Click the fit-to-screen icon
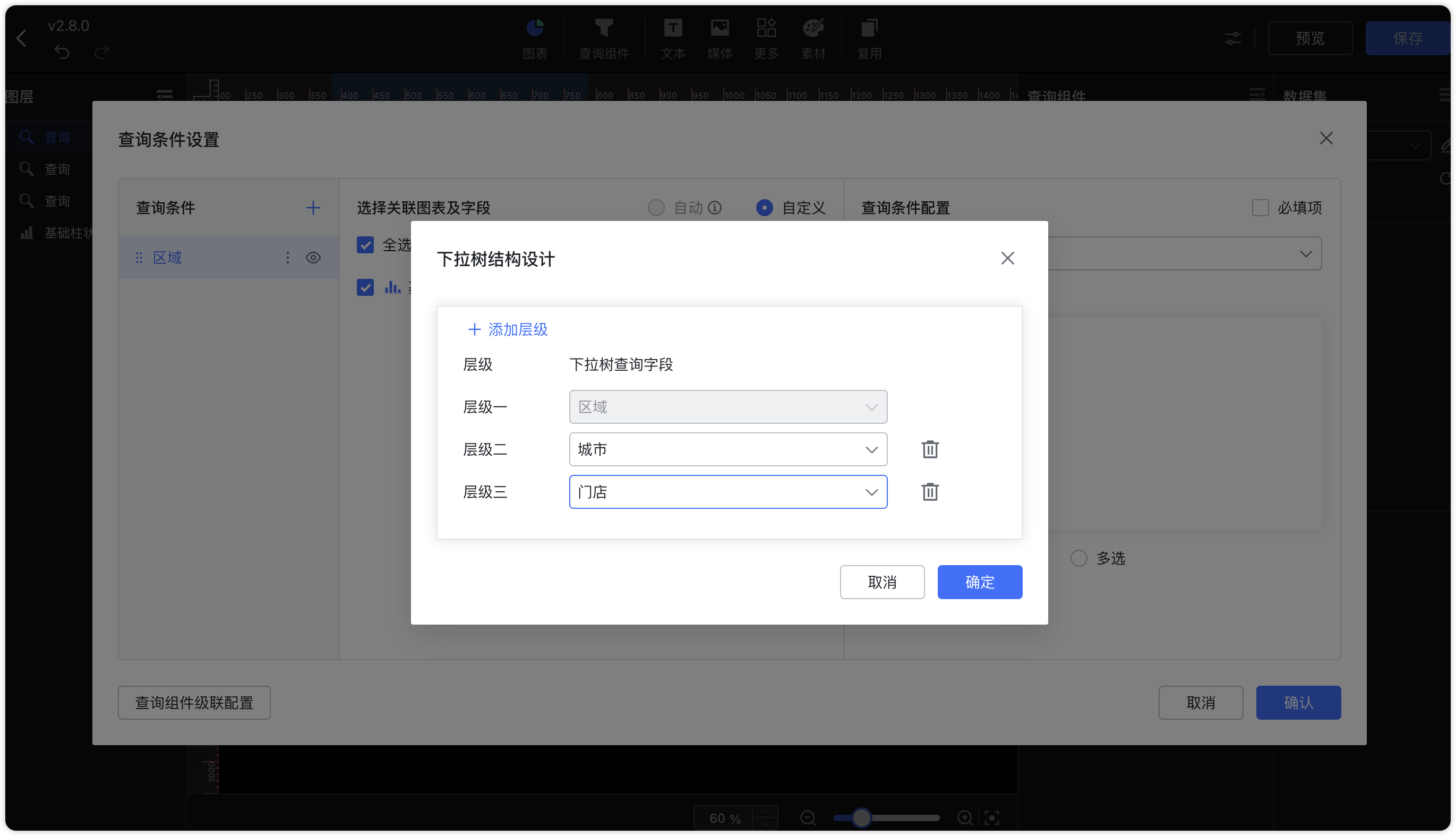 992,817
